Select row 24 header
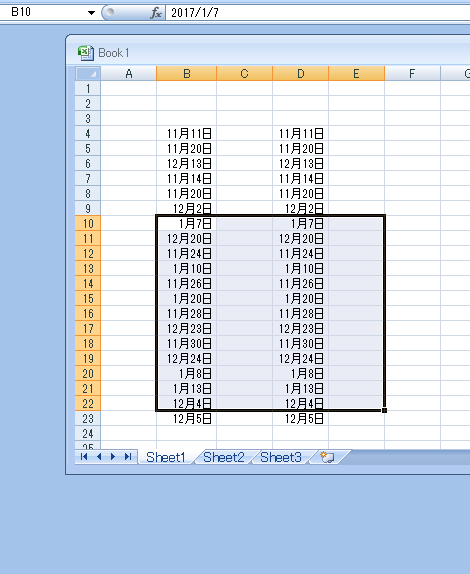Viewport: 470px width, 574px height. tap(88, 434)
